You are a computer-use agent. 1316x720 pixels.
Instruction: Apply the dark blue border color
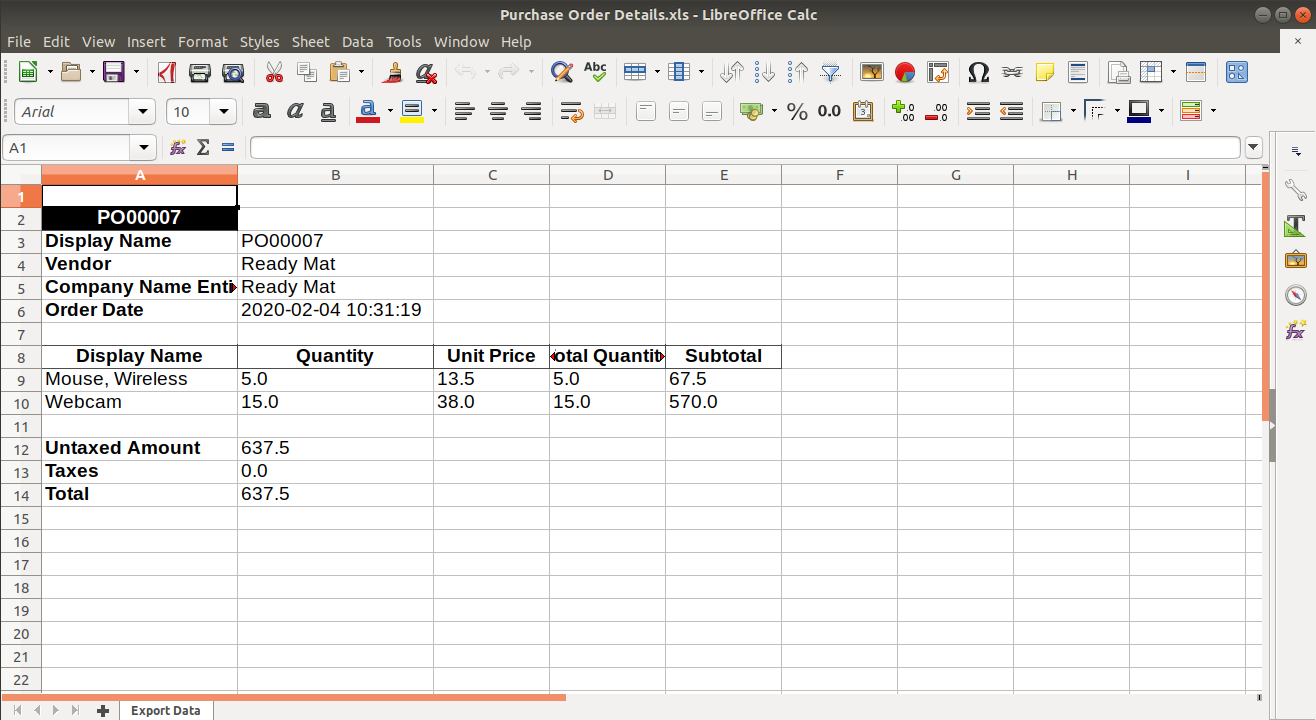click(x=1138, y=111)
